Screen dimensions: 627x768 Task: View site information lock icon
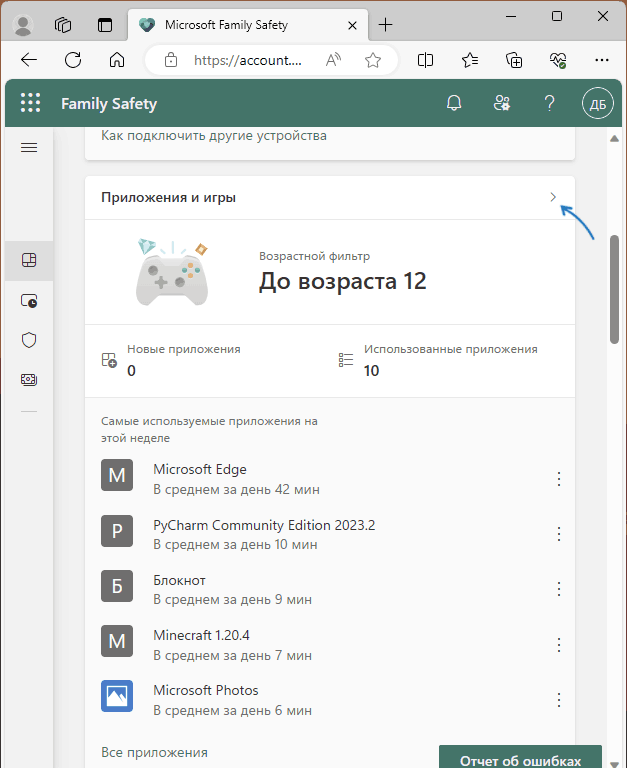click(x=171, y=60)
